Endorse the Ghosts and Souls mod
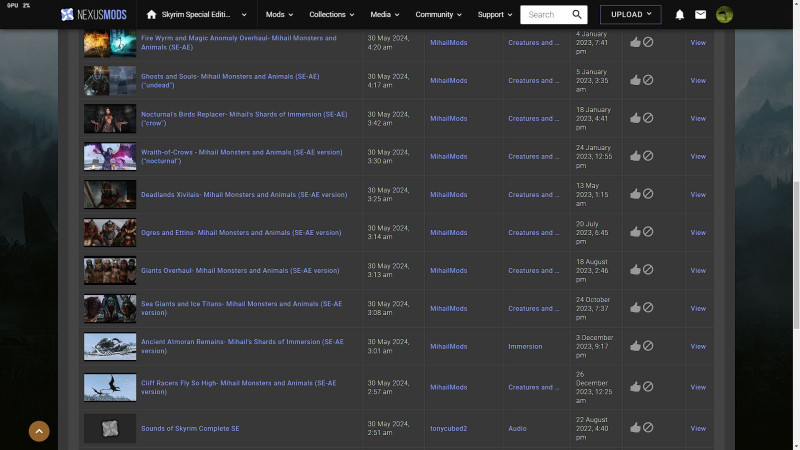Image resolution: width=800 pixels, height=450 pixels. pyautogui.click(x=635, y=80)
